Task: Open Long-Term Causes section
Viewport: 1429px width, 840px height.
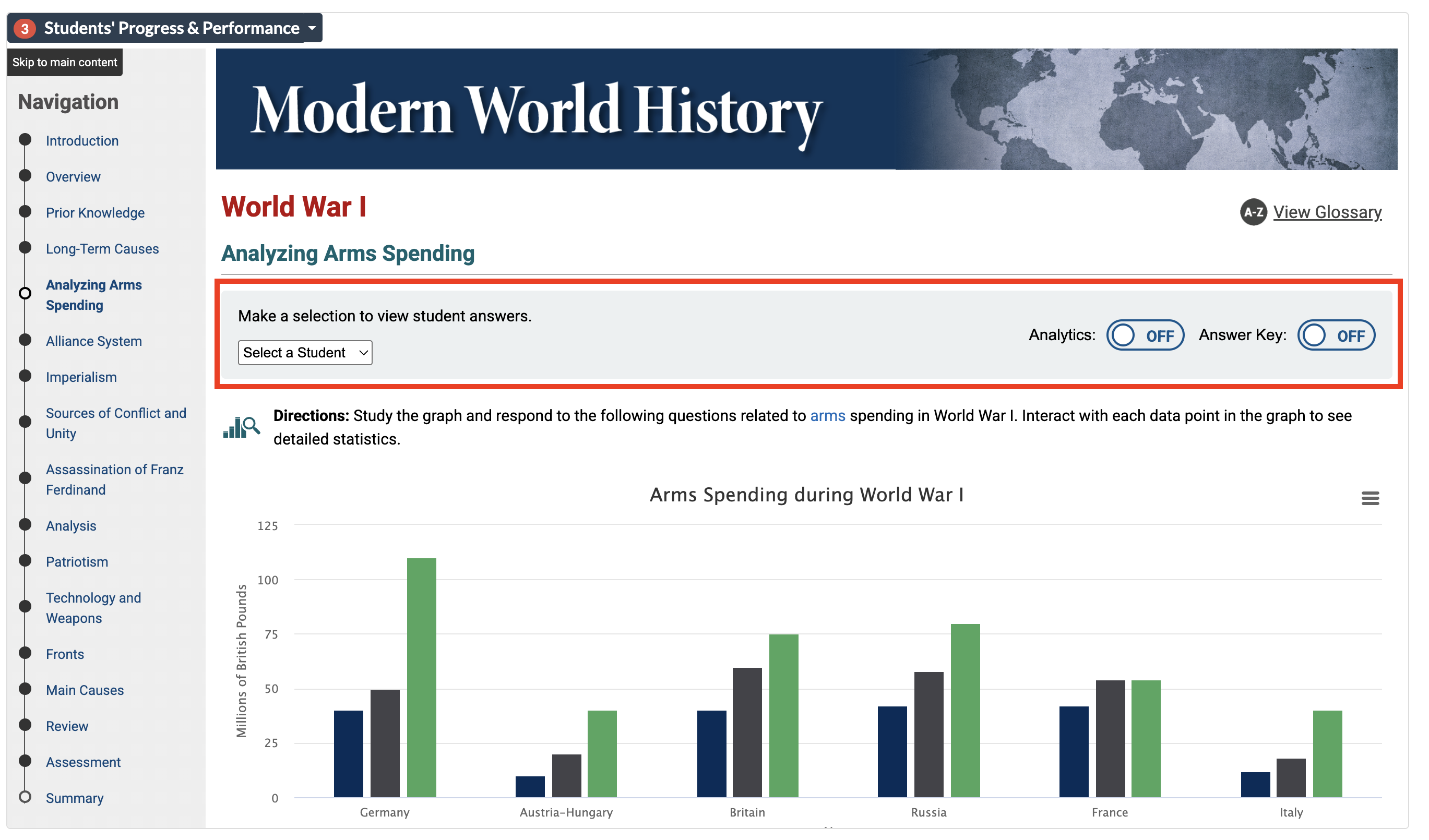Action: [103, 250]
